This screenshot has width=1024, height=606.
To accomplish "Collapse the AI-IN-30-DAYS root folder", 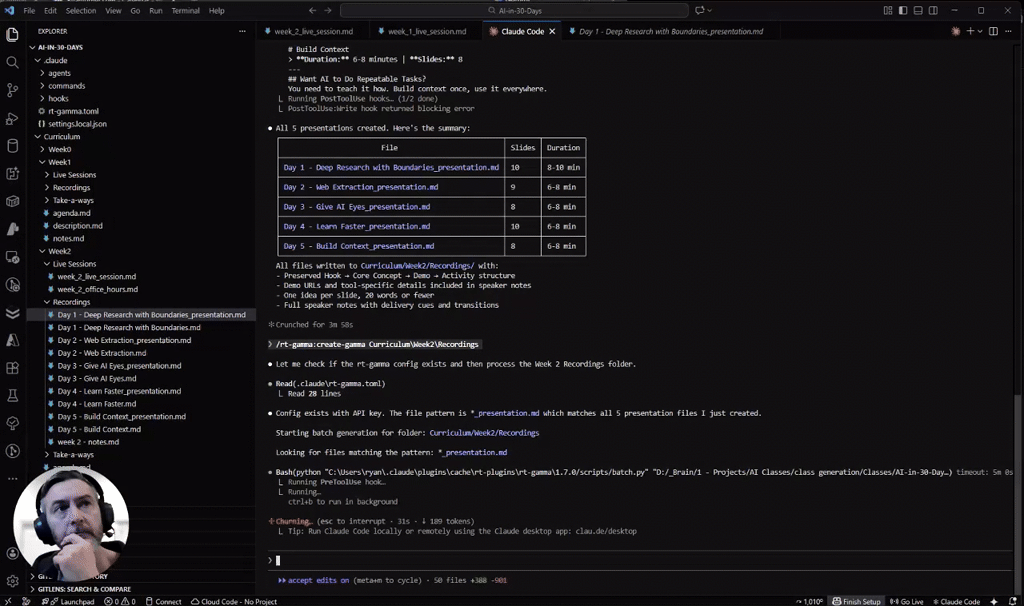I will (x=32, y=48).
